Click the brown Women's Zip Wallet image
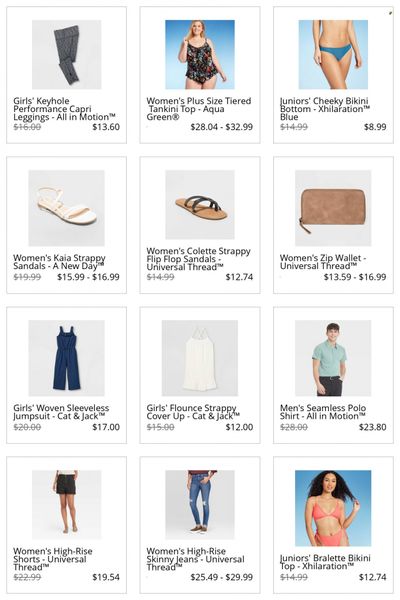 coord(333,208)
